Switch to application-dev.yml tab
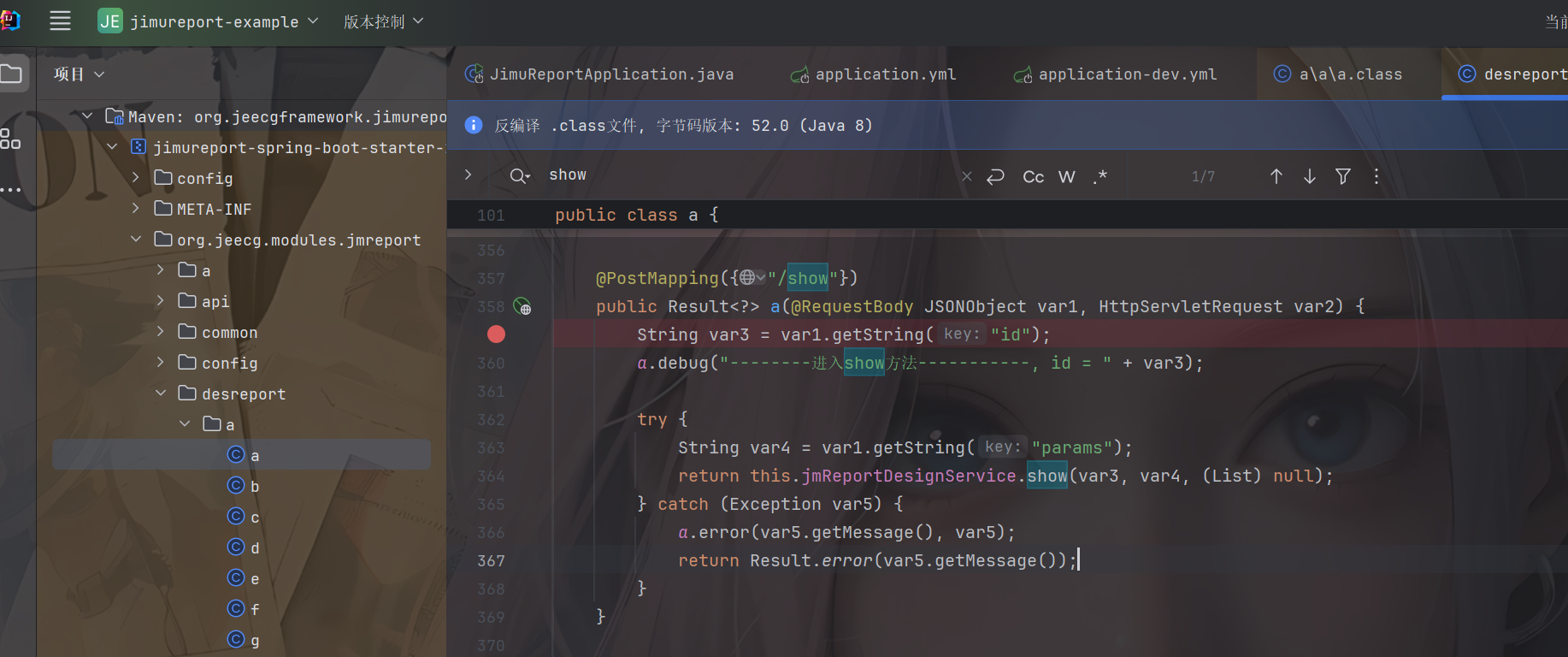 tap(1115, 74)
